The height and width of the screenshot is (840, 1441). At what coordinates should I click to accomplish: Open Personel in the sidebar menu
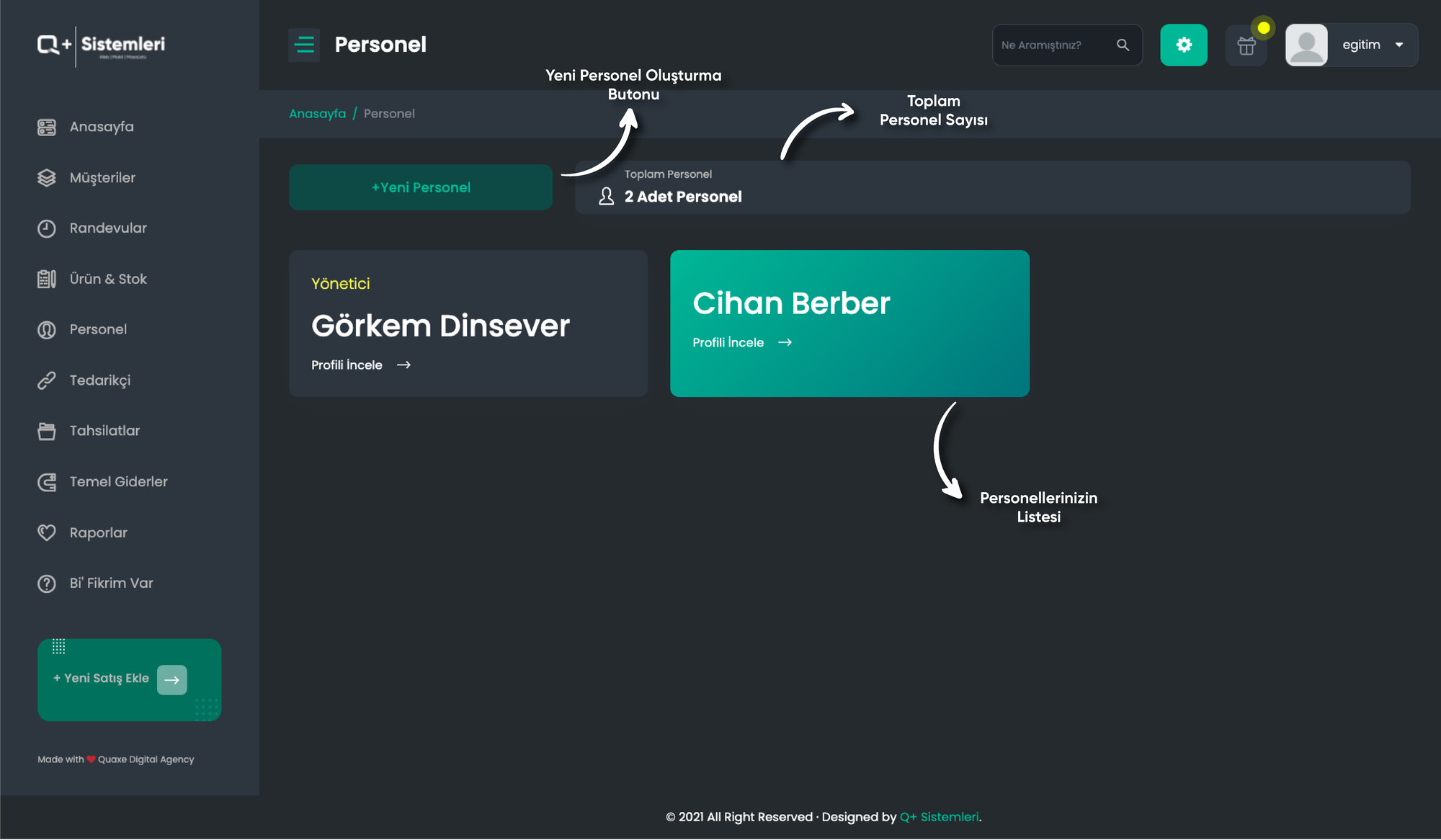pyautogui.click(x=98, y=330)
